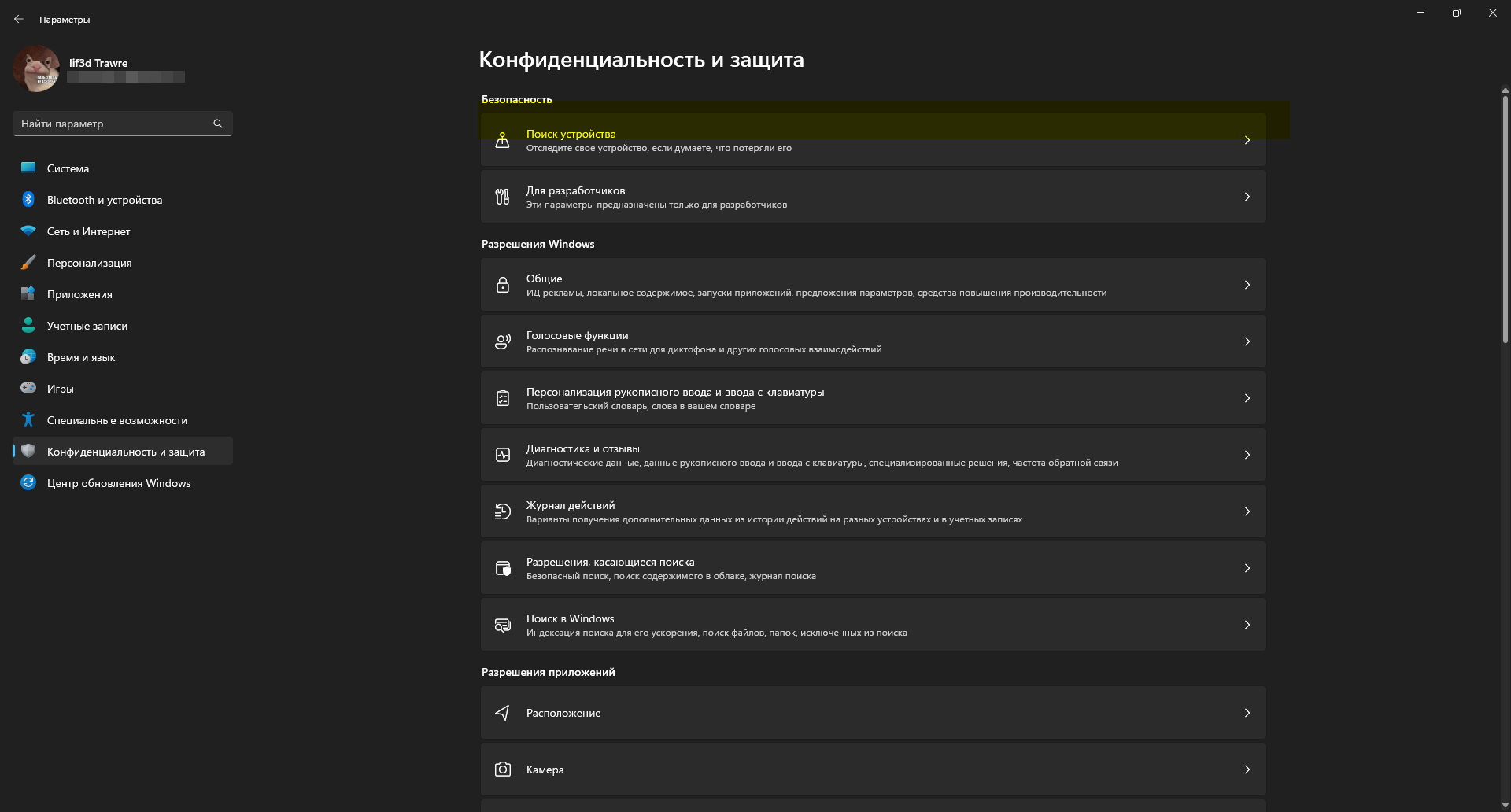Image resolution: width=1511 pixels, height=812 pixels.
Task: Click the Расположение arrow icon
Action: tap(502, 713)
